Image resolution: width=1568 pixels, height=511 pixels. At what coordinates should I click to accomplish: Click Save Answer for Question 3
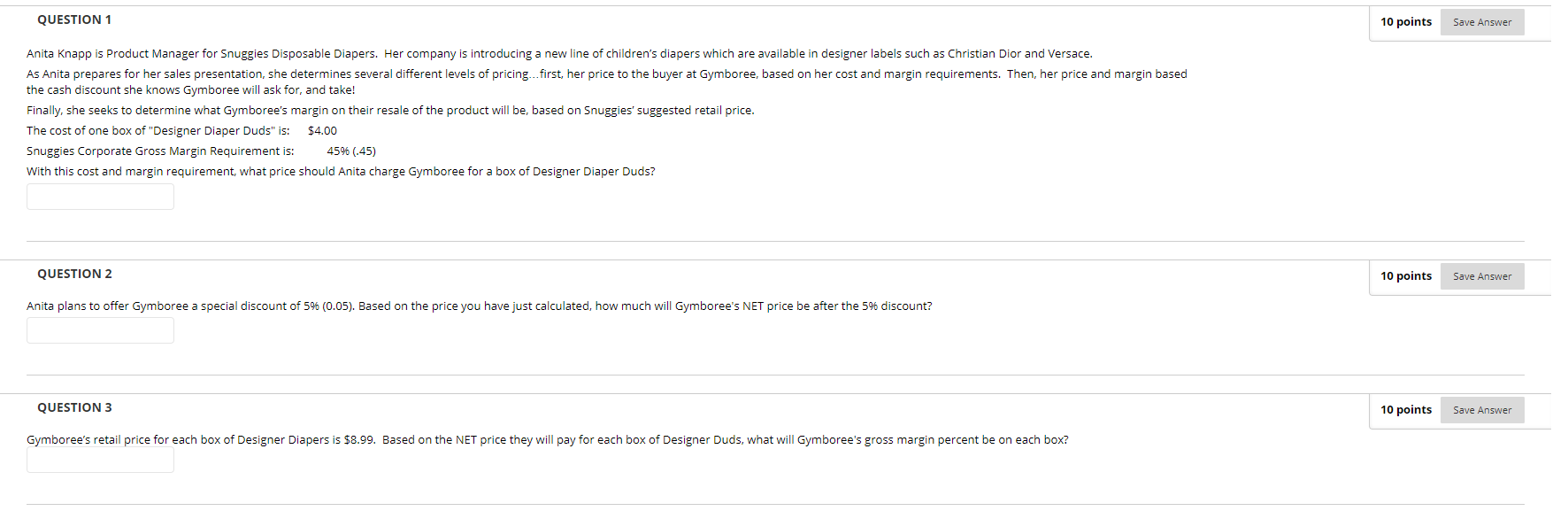point(1482,409)
